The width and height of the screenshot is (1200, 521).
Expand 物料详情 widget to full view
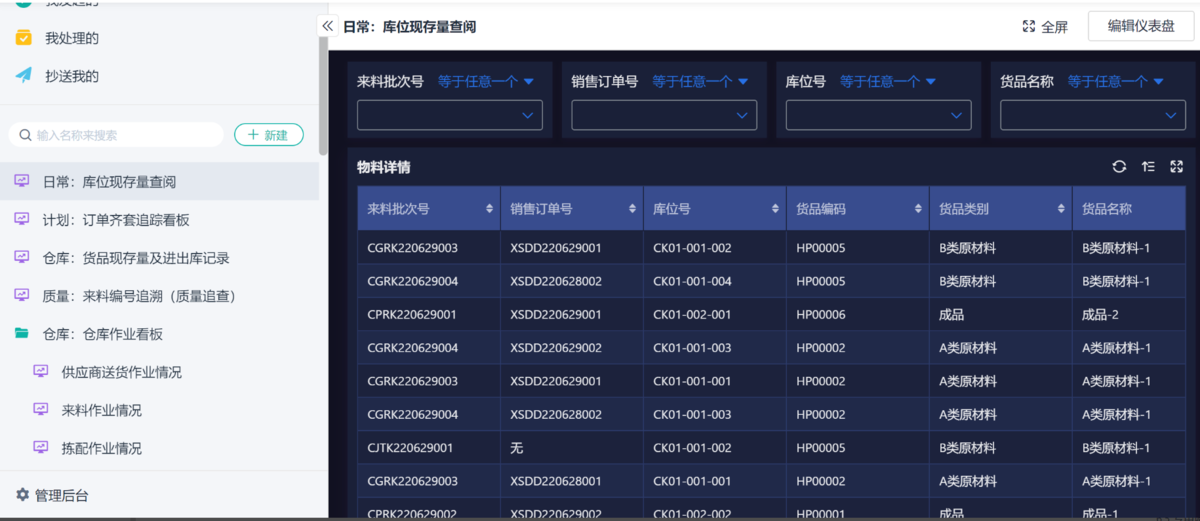1176,167
